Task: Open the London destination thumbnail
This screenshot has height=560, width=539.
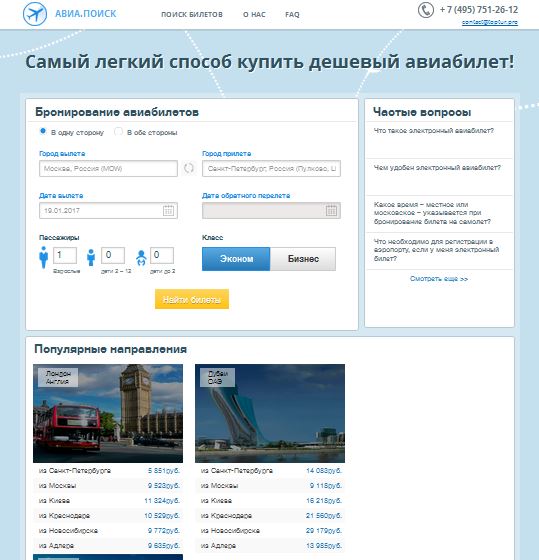Action: (108, 413)
